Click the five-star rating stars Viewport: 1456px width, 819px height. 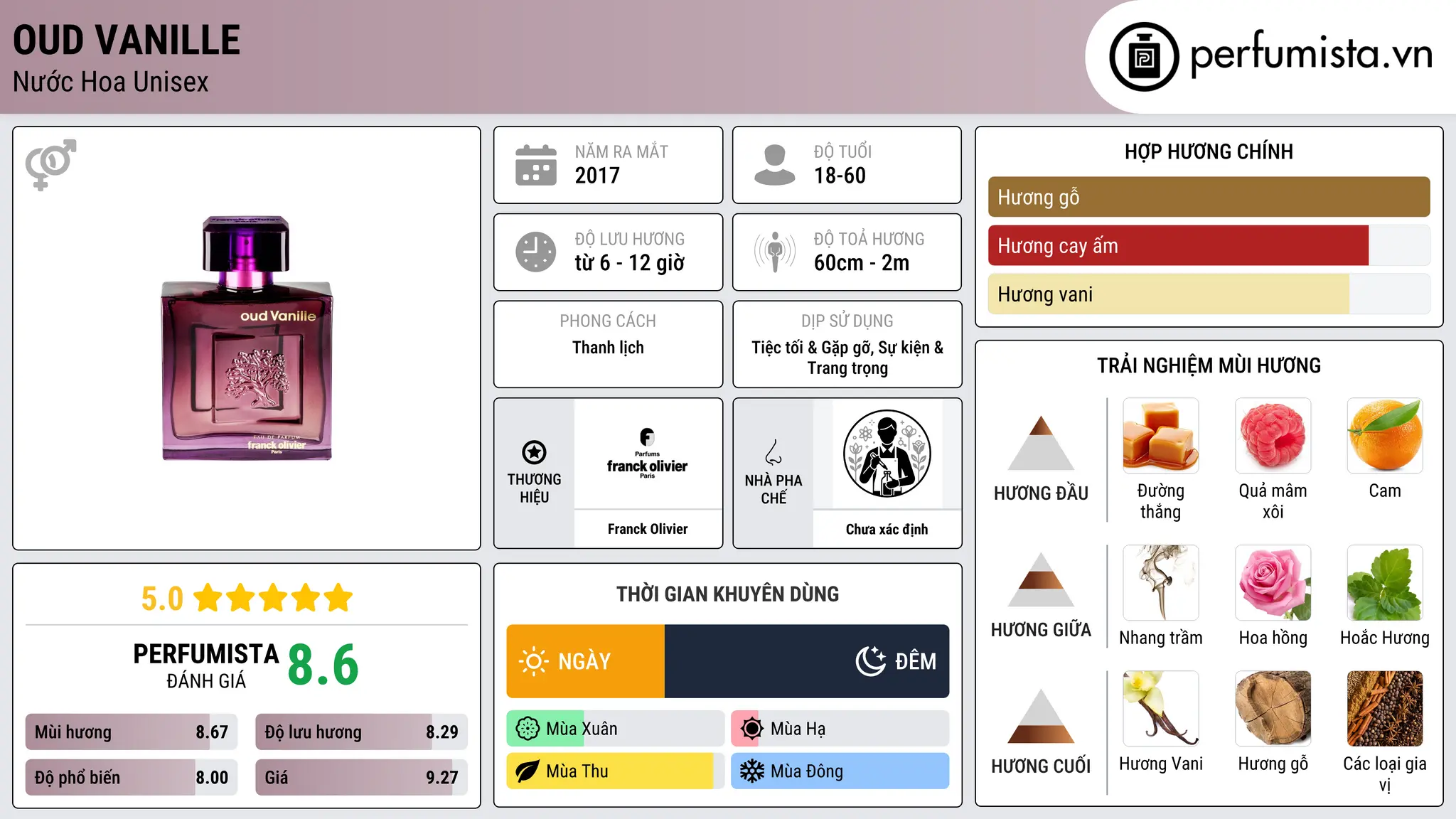click(x=273, y=598)
